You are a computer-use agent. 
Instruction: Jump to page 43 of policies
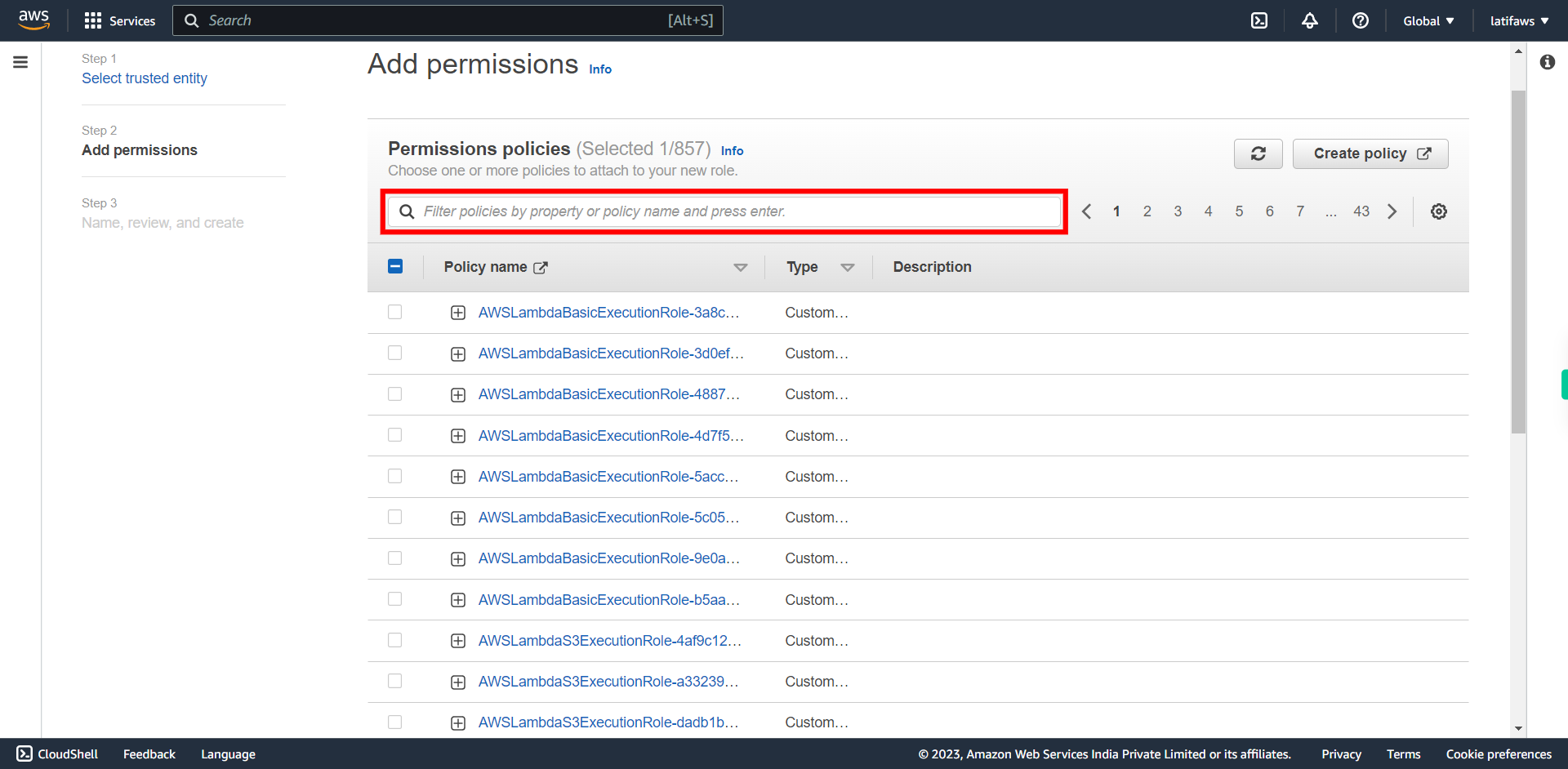pos(1361,211)
